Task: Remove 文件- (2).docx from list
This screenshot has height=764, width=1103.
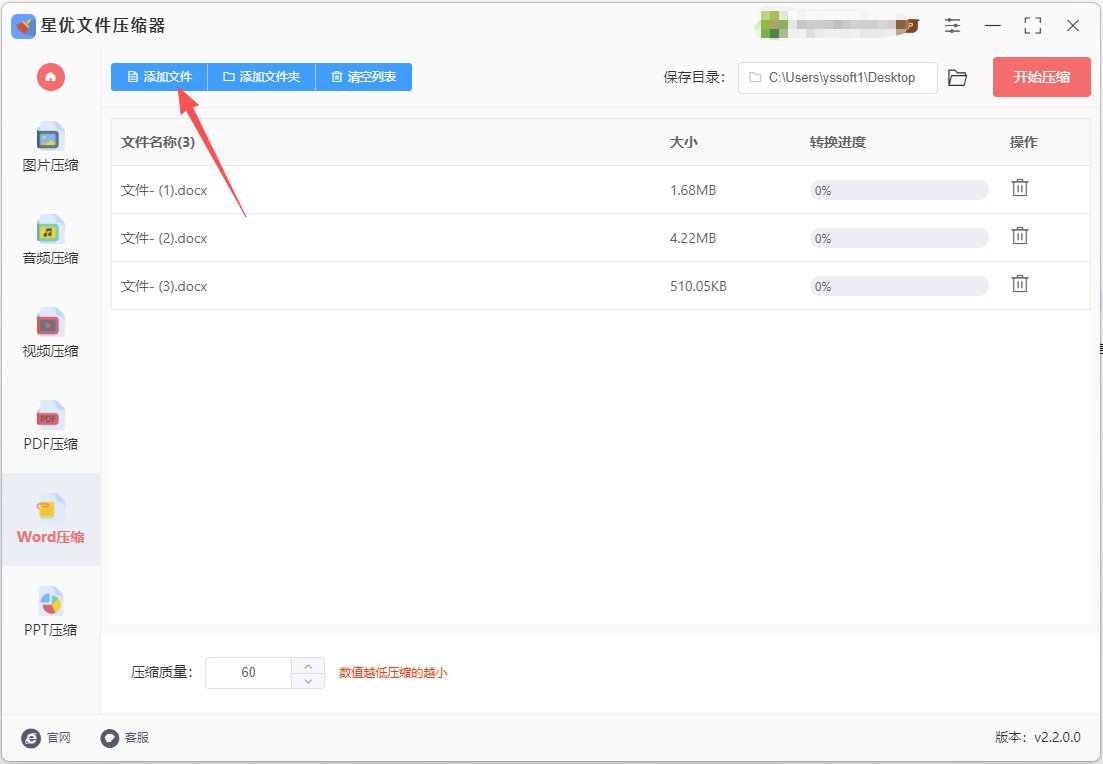Action: click(x=1020, y=236)
